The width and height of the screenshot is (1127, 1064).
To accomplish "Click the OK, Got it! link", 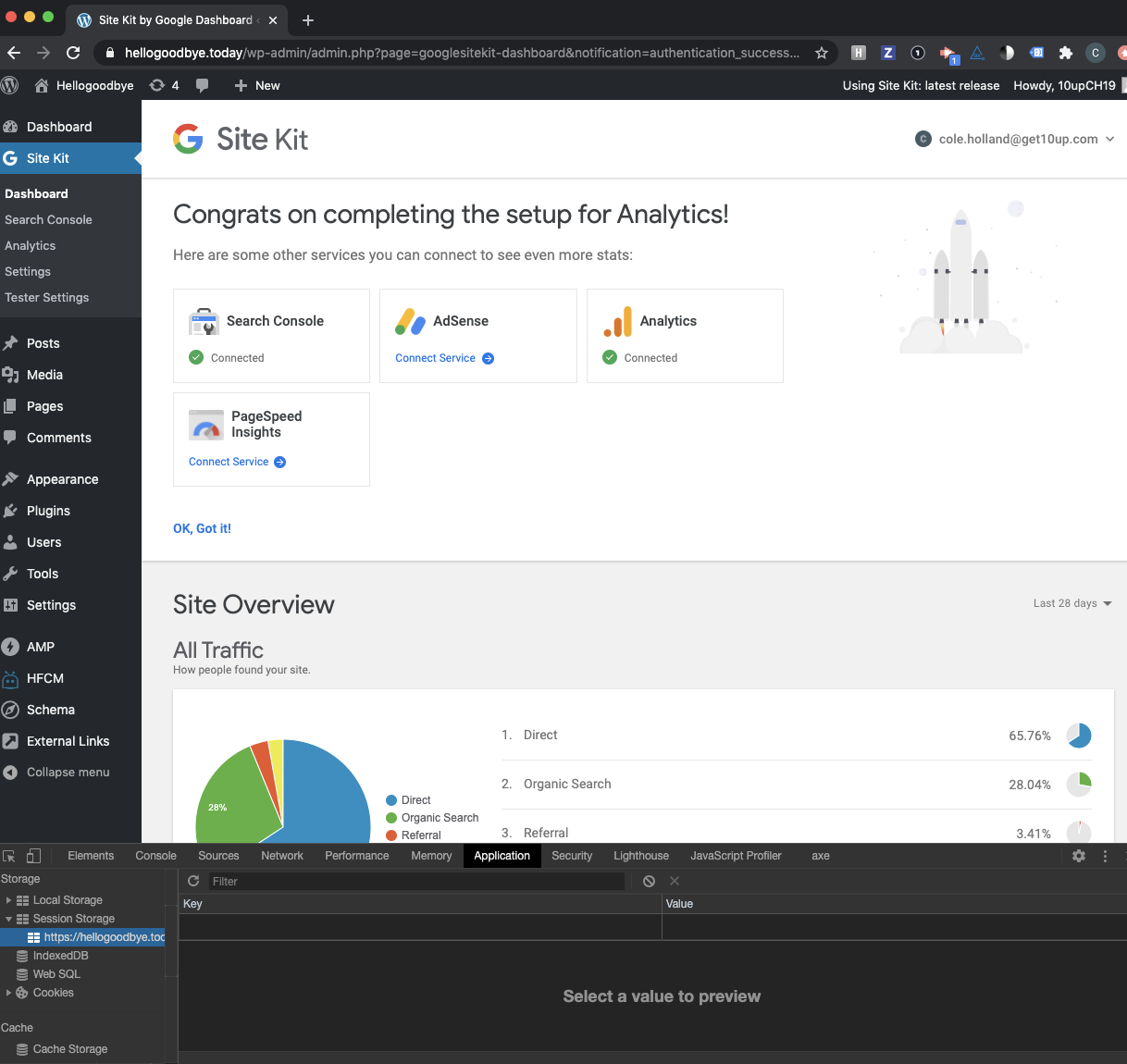I will (x=202, y=528).
